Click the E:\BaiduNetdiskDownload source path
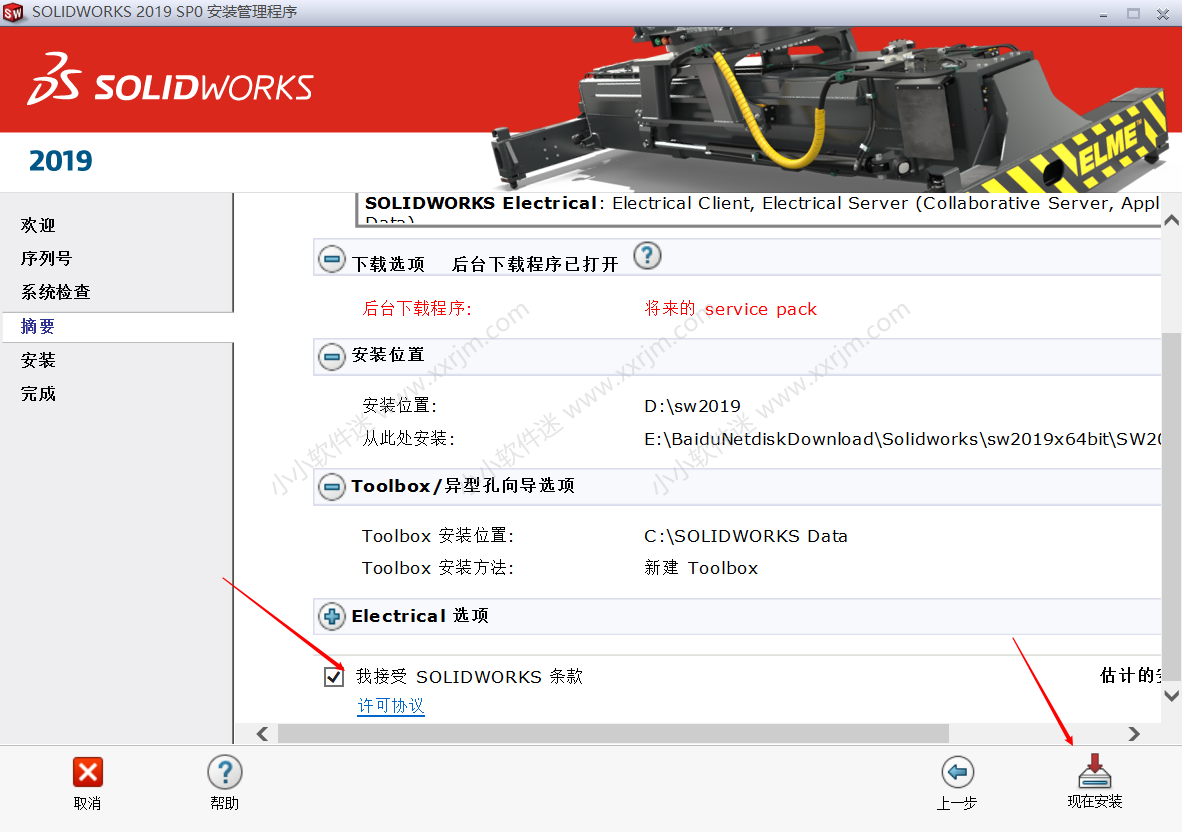 [x=902, y=439]
